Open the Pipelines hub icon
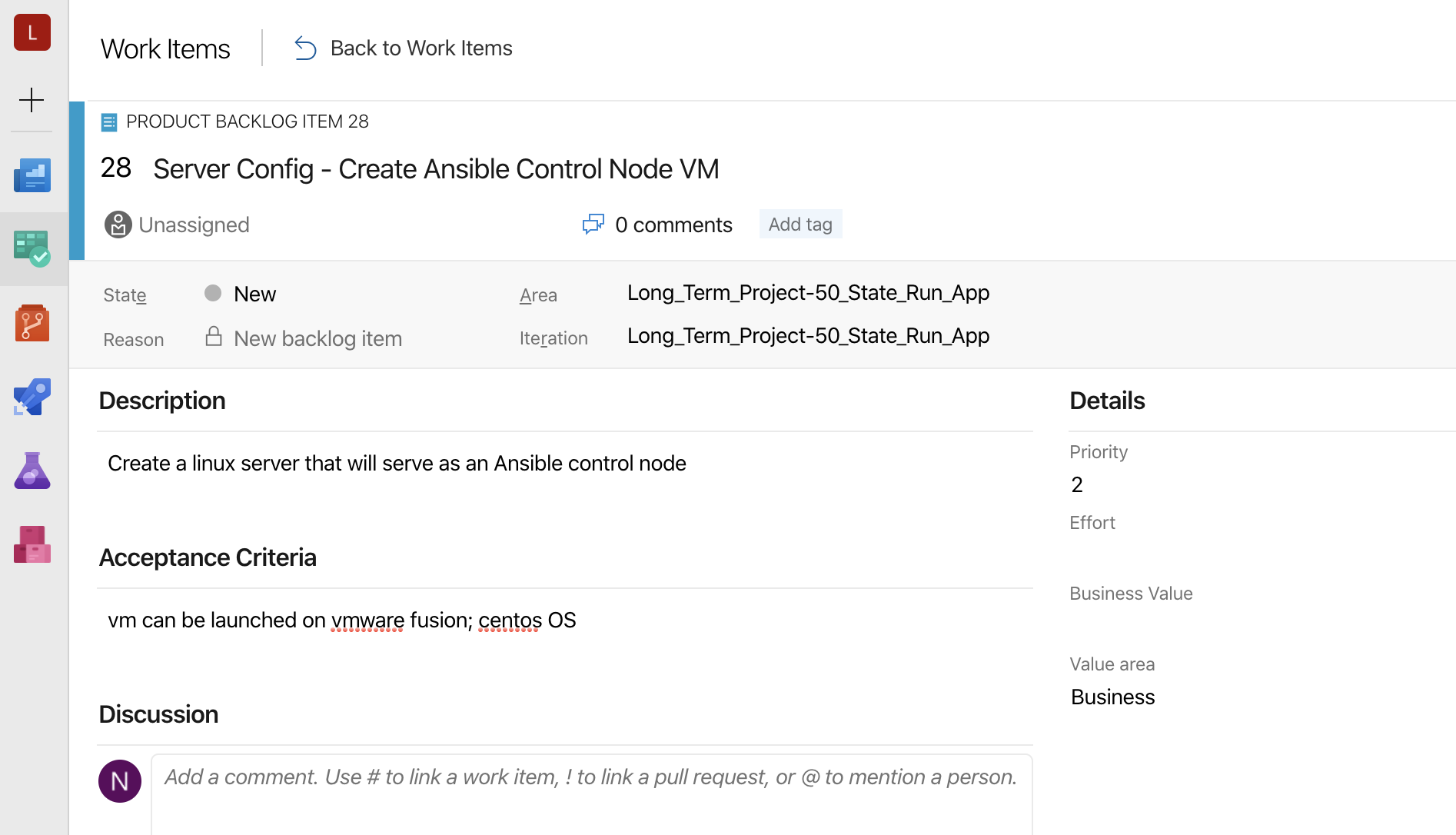1456x835 pixels. [32, 397]
